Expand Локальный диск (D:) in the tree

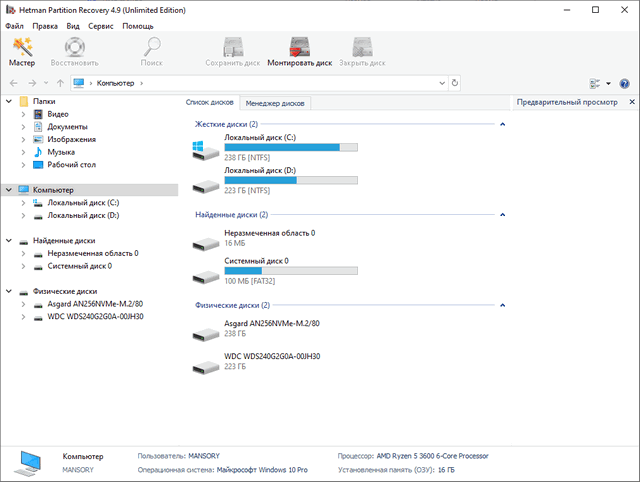(23, 215)
